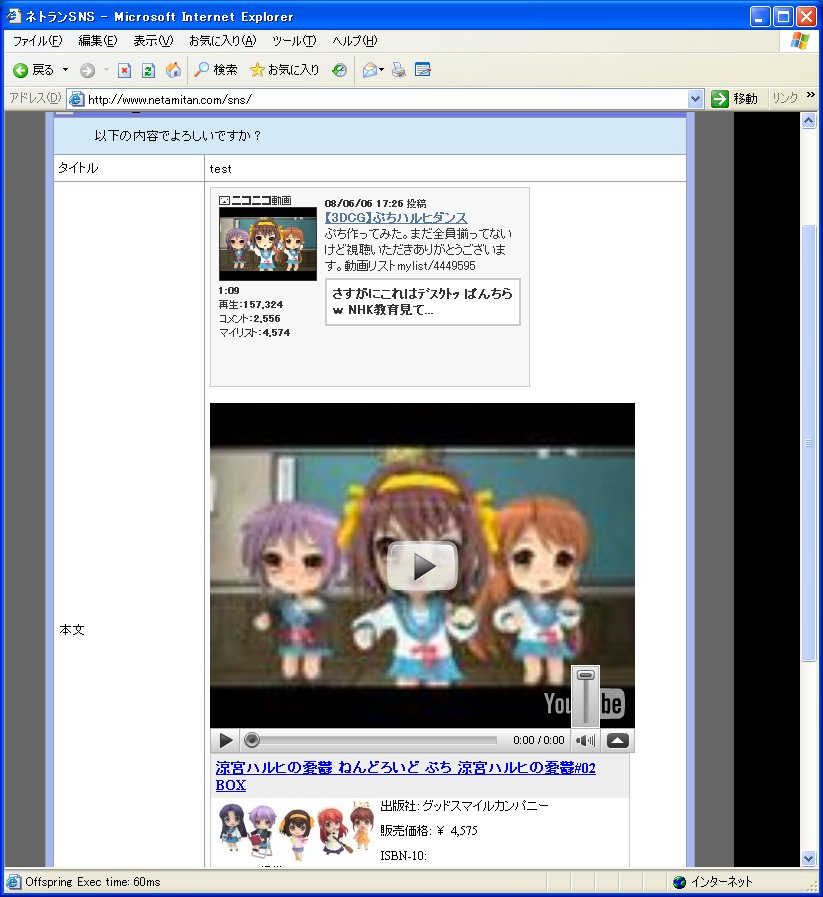Open the お気に入り favorites star button

click(x=285, y=70)
